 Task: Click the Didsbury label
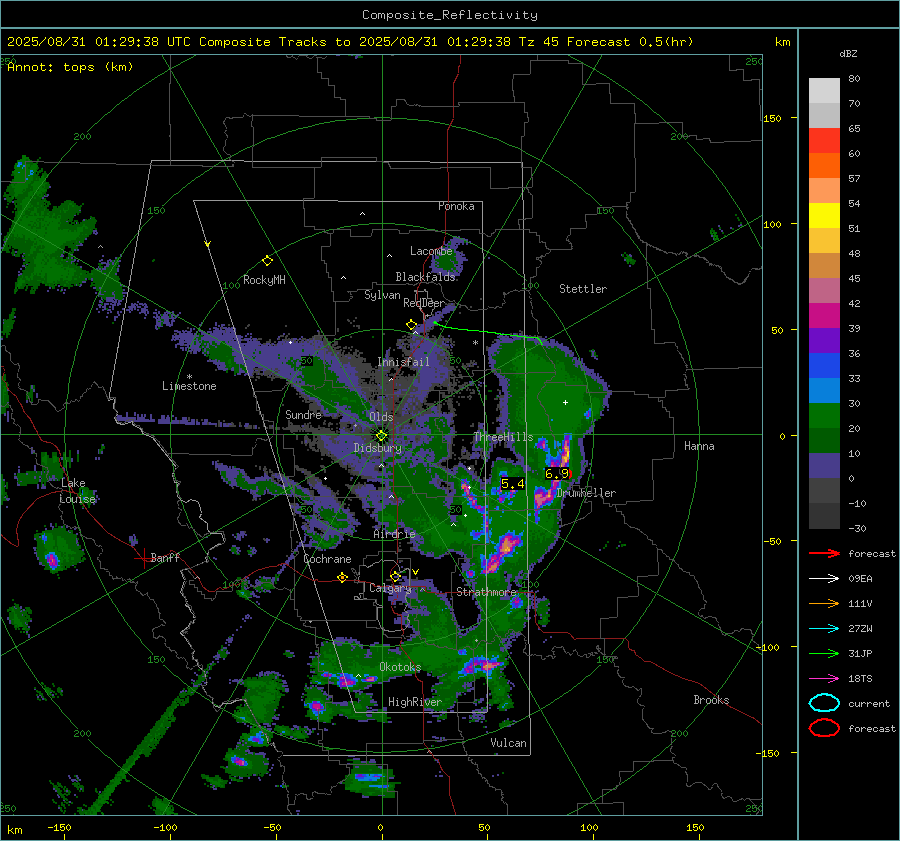(378, 448)
